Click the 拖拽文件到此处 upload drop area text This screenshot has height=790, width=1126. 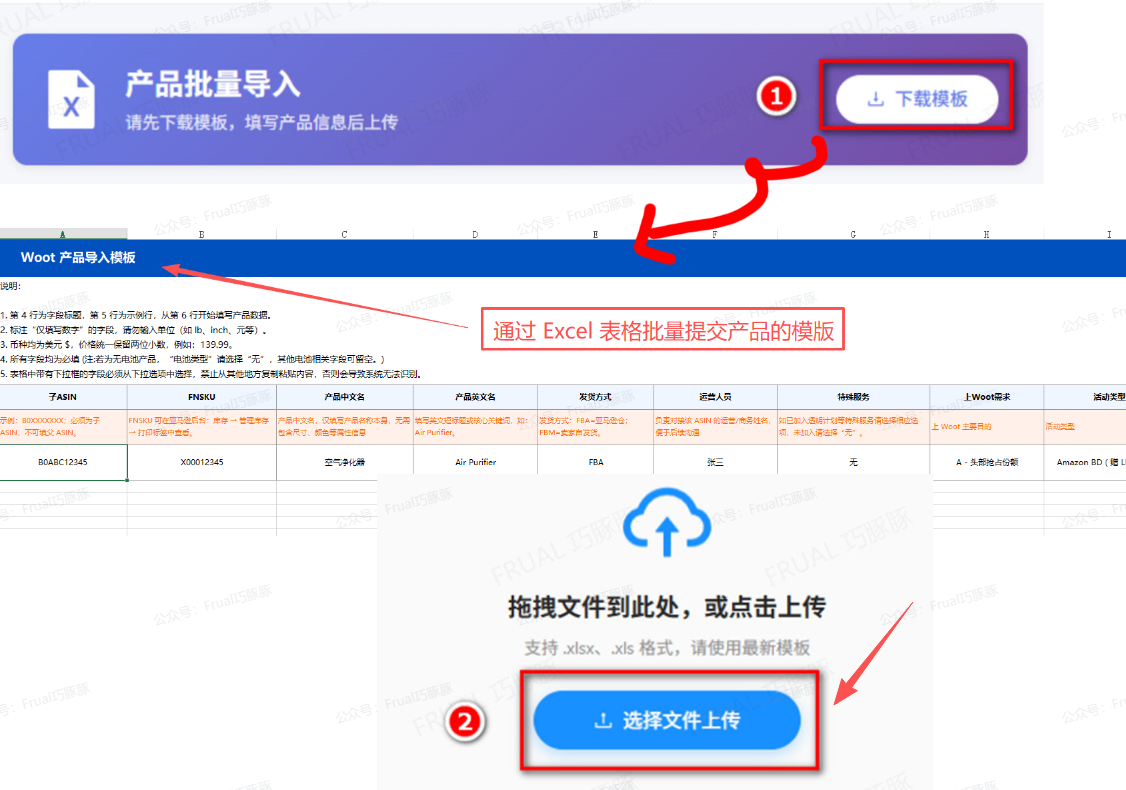point(667,607)
